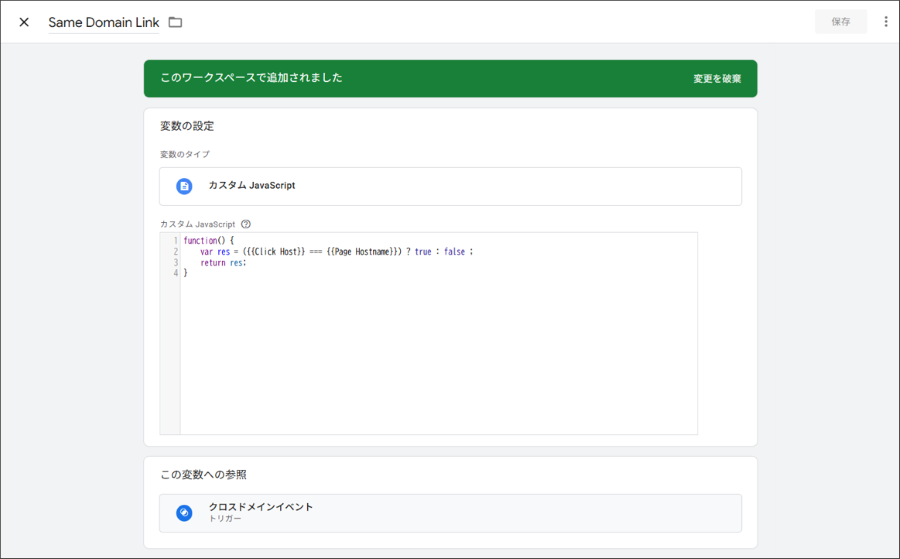Click code line 1 with function() {
The width and height of the screenshot is (900, 559).
pos(209,240)
